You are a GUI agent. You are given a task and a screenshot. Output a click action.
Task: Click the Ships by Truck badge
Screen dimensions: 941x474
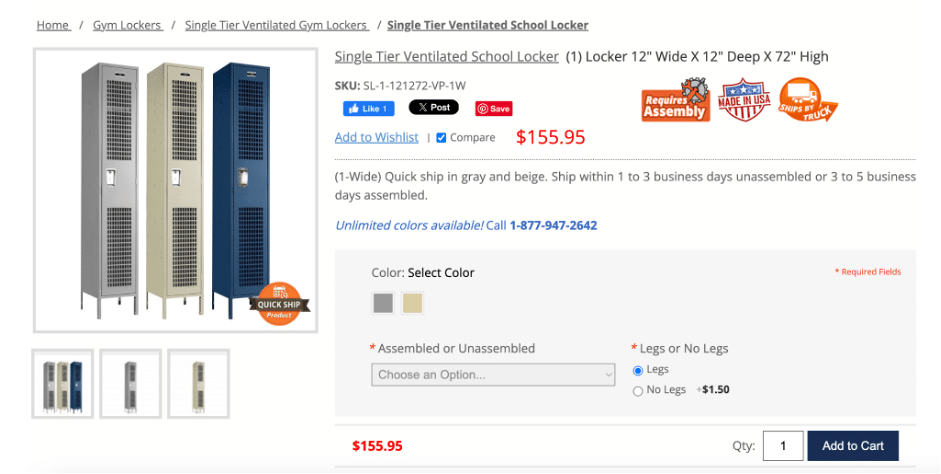pyautogui.click(x=806, y=100)
